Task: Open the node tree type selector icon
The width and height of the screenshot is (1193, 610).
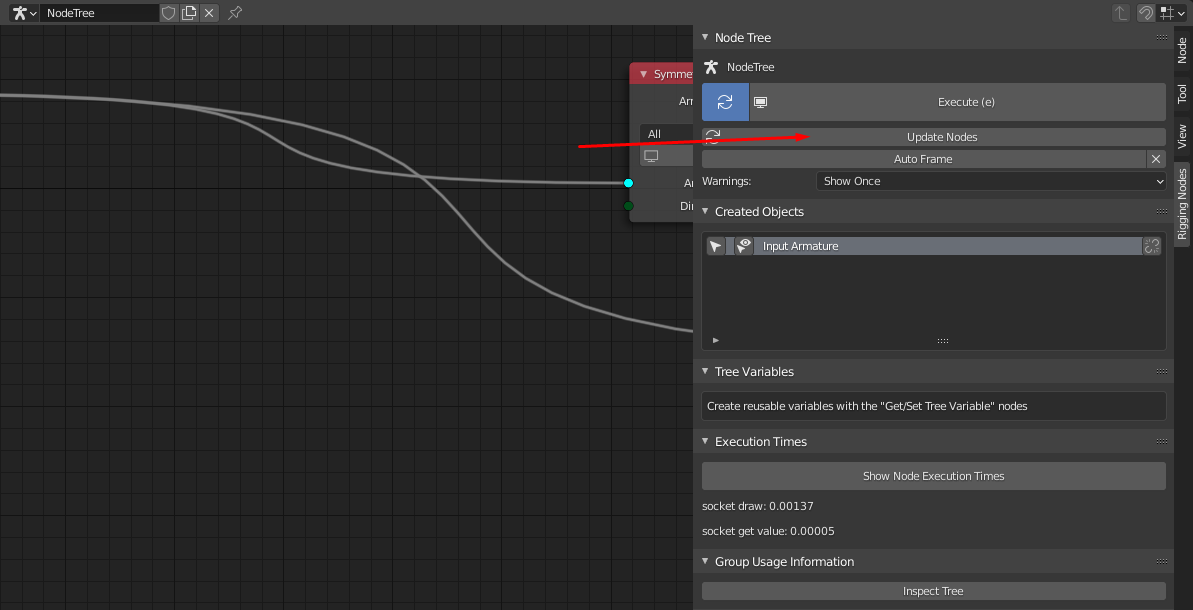Action: (24, 13)
